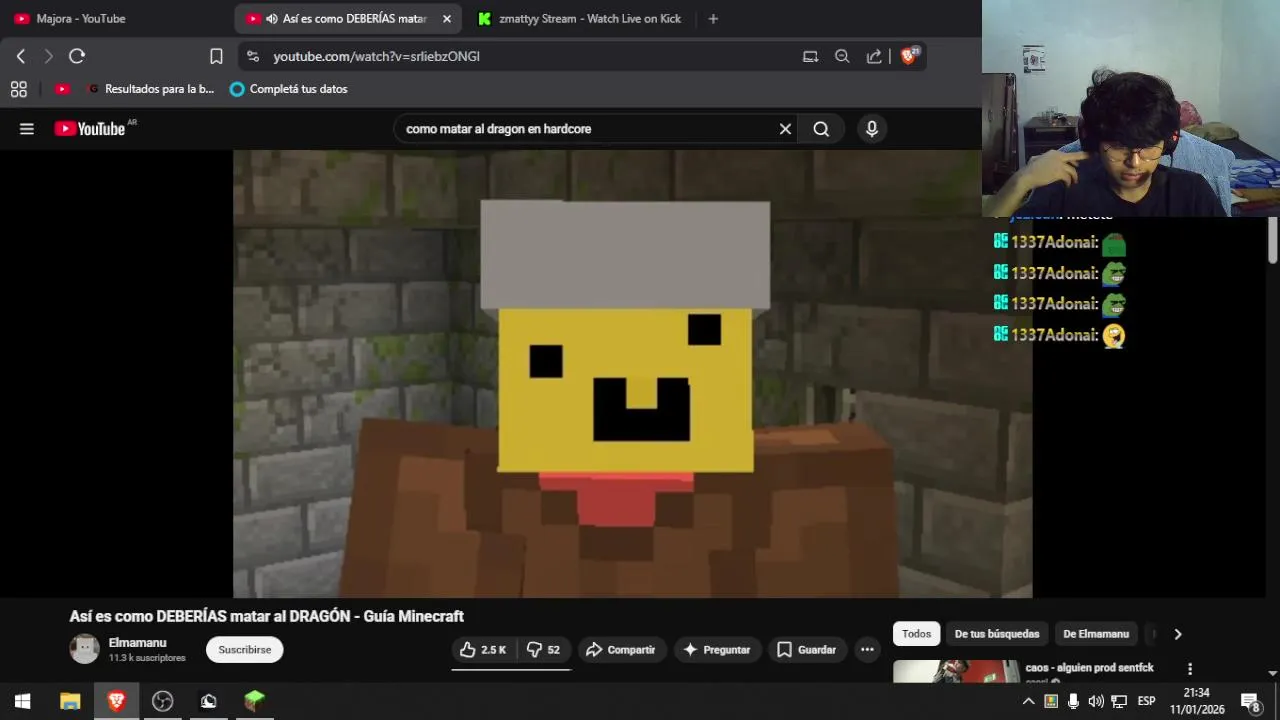Like the video showing 2.5 K

click(x=483, y=649)
